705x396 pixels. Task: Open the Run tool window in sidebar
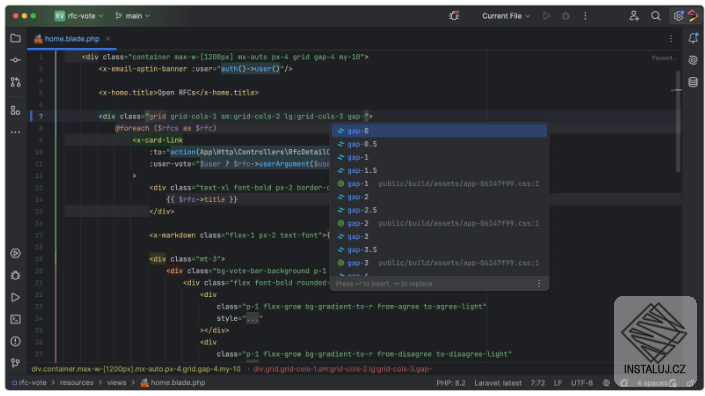click(15, 298)
